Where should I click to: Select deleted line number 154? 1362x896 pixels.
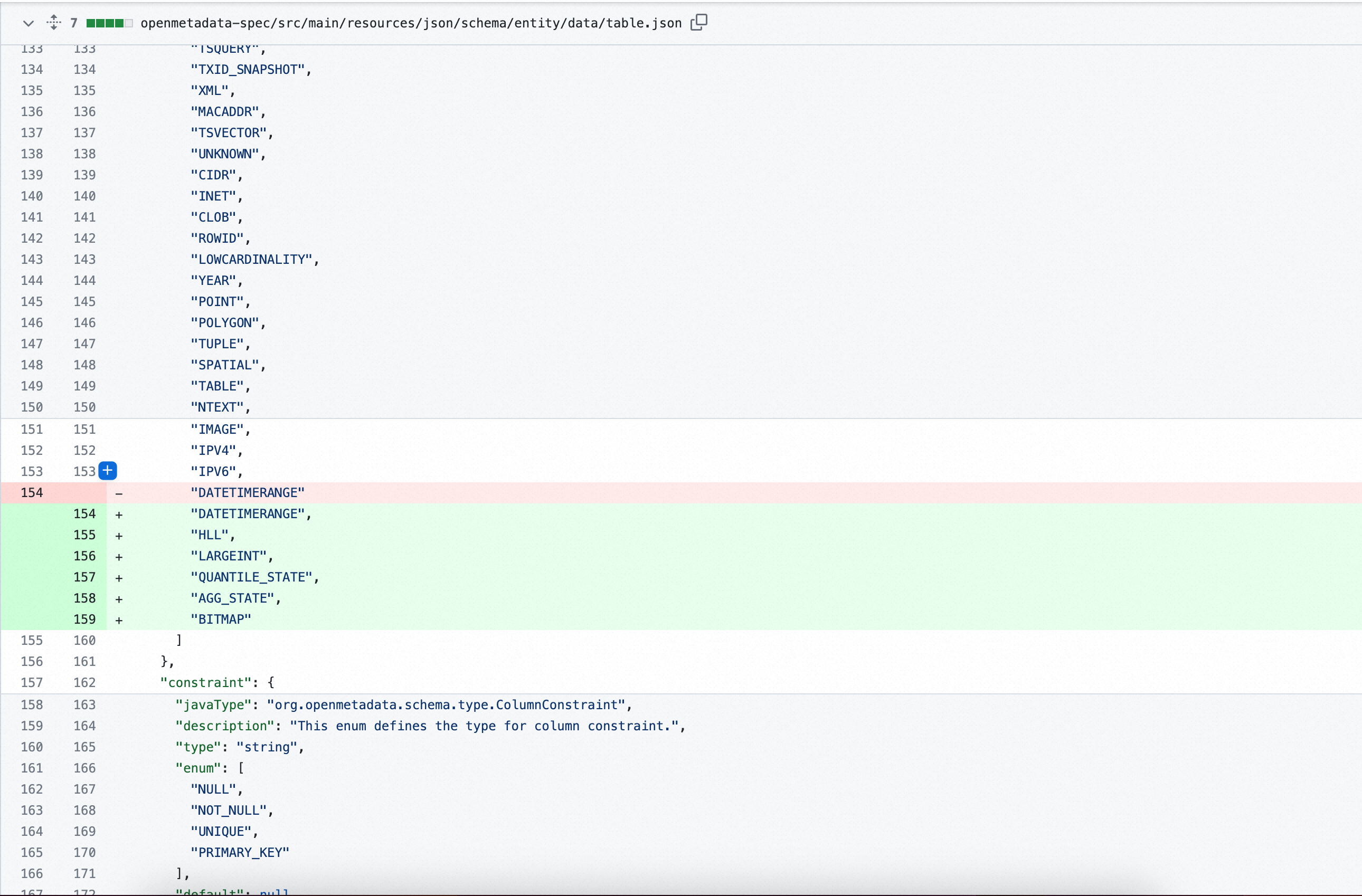[x=32, y=493]
